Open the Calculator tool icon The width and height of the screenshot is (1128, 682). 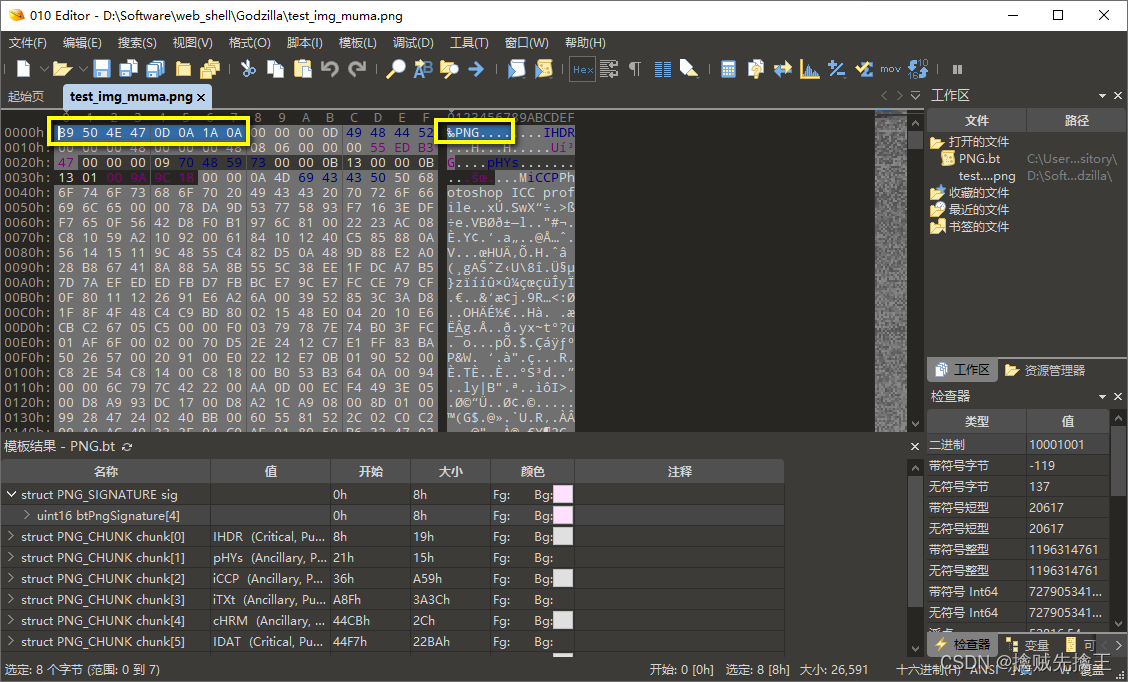point(728,69)
